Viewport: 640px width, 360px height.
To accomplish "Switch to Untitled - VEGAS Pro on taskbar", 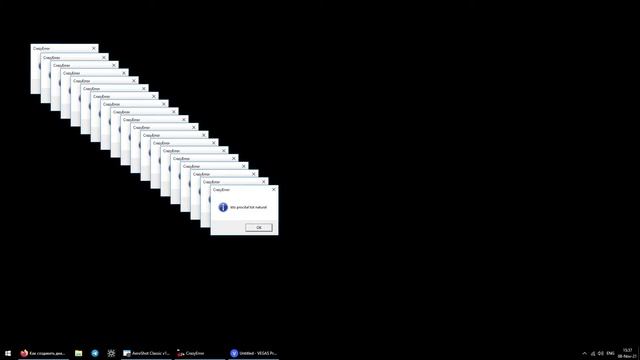I will click(253, 353).
